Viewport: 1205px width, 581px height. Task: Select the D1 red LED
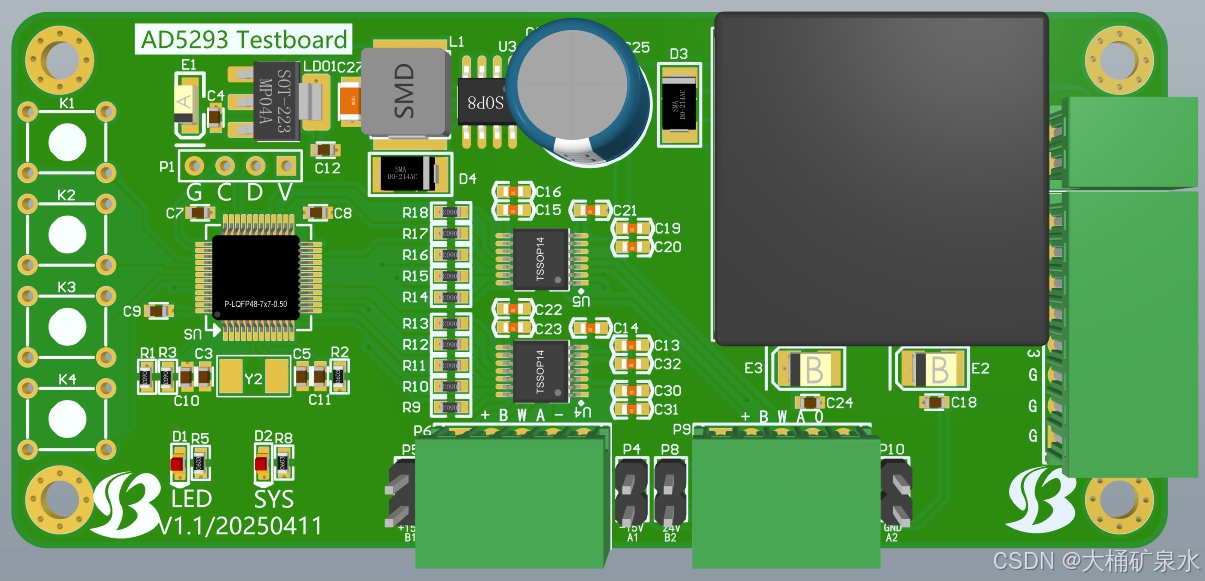[178, 464]
